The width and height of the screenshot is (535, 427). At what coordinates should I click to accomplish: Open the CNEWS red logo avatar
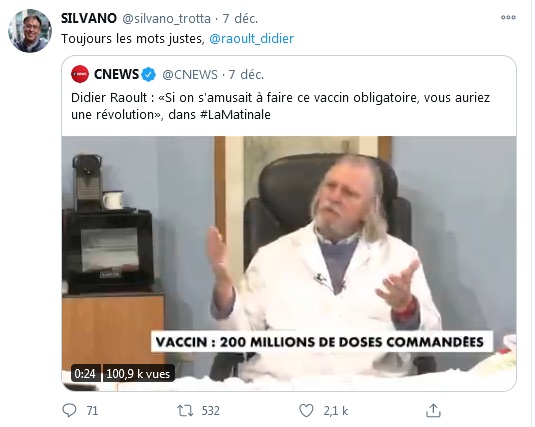point(80,74)
